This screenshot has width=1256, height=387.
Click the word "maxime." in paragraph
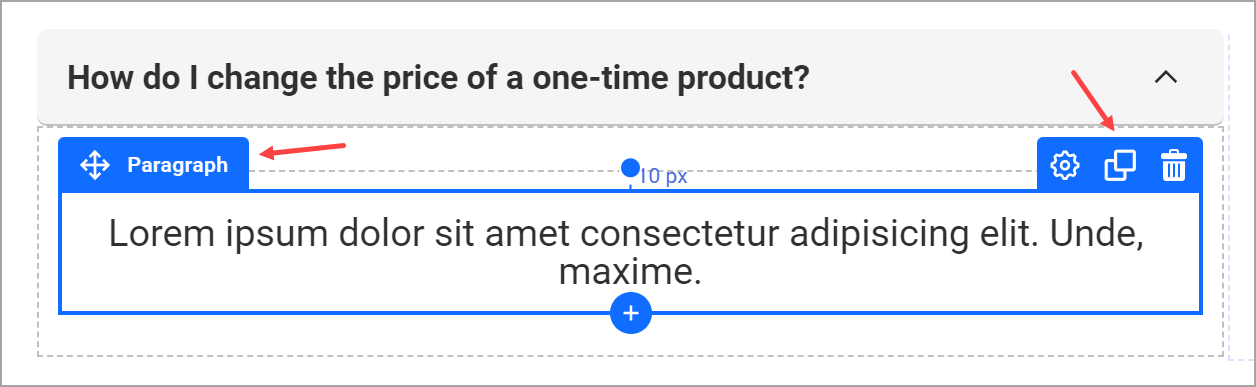(630, 272)
